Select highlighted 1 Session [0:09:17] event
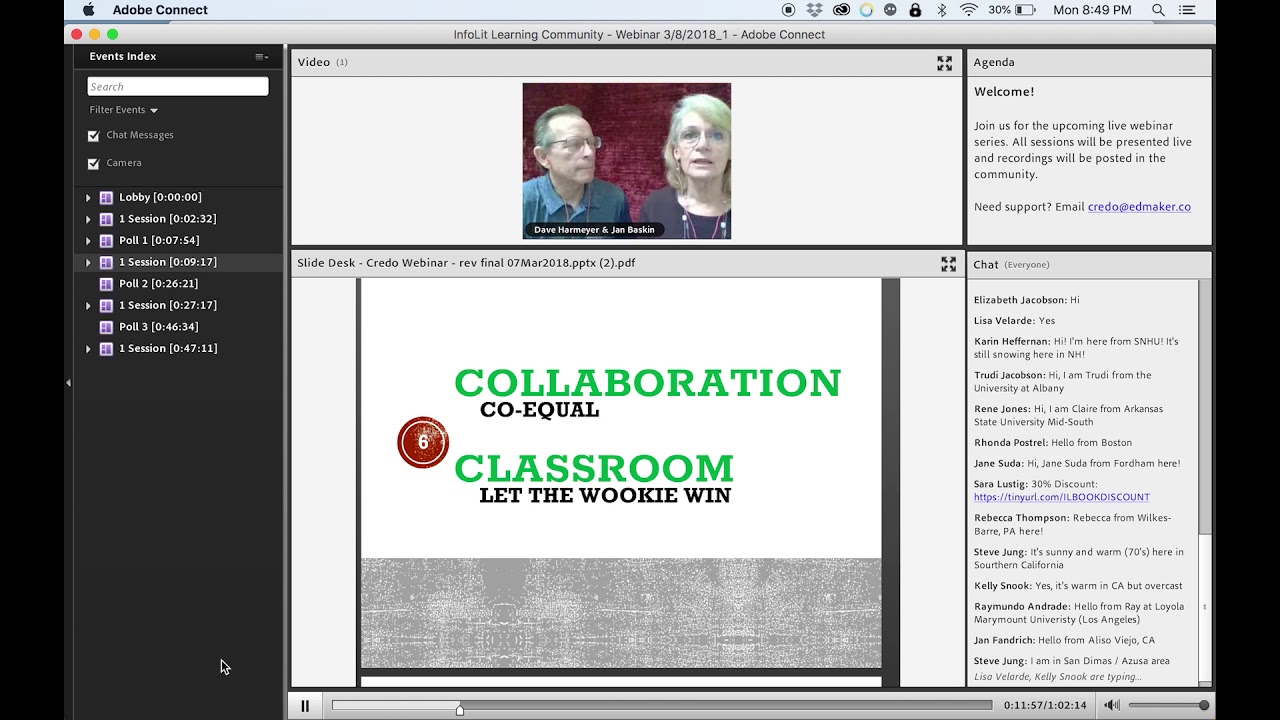1280x720 pixels. pos(167,262)
